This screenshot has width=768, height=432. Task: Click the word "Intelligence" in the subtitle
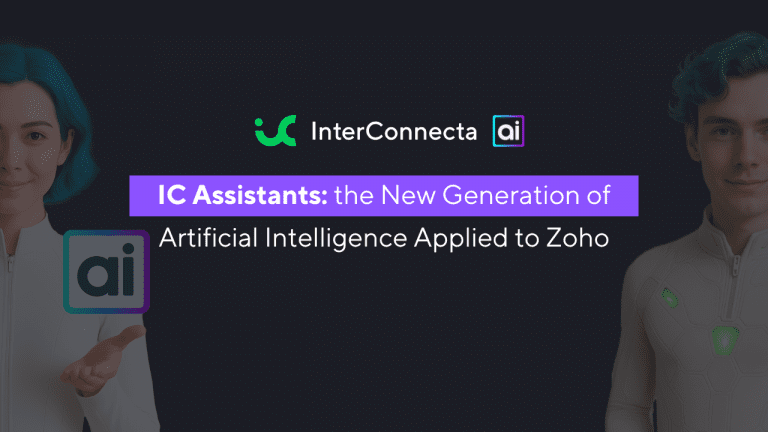tap(336, 239)
